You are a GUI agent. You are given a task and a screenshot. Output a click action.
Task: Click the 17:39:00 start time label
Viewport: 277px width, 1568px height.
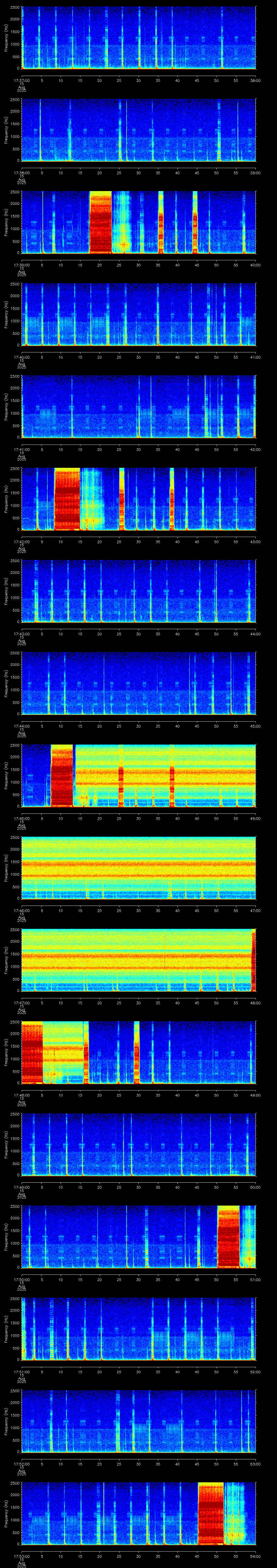coord(21,265)
